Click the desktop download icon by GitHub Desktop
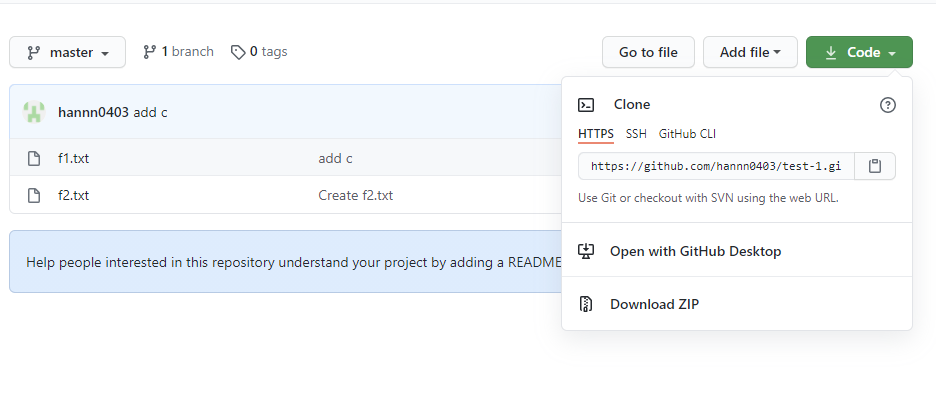This screenshot has width=936, height=406. point(586,251)
